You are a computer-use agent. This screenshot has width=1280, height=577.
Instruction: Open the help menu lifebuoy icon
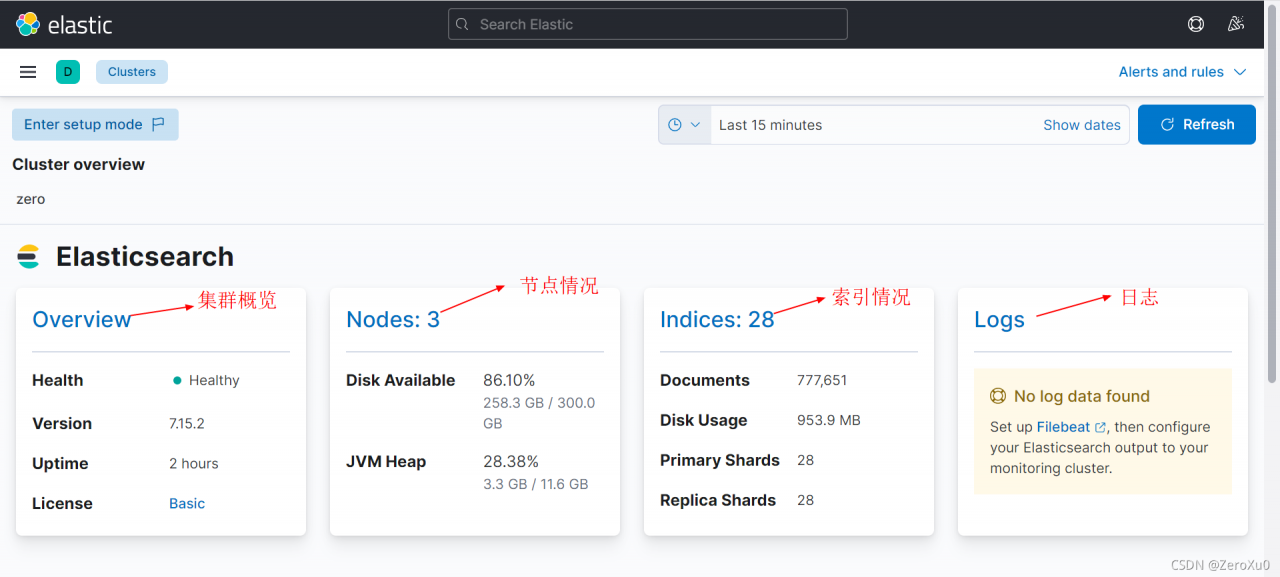(x=1196, y=24)
